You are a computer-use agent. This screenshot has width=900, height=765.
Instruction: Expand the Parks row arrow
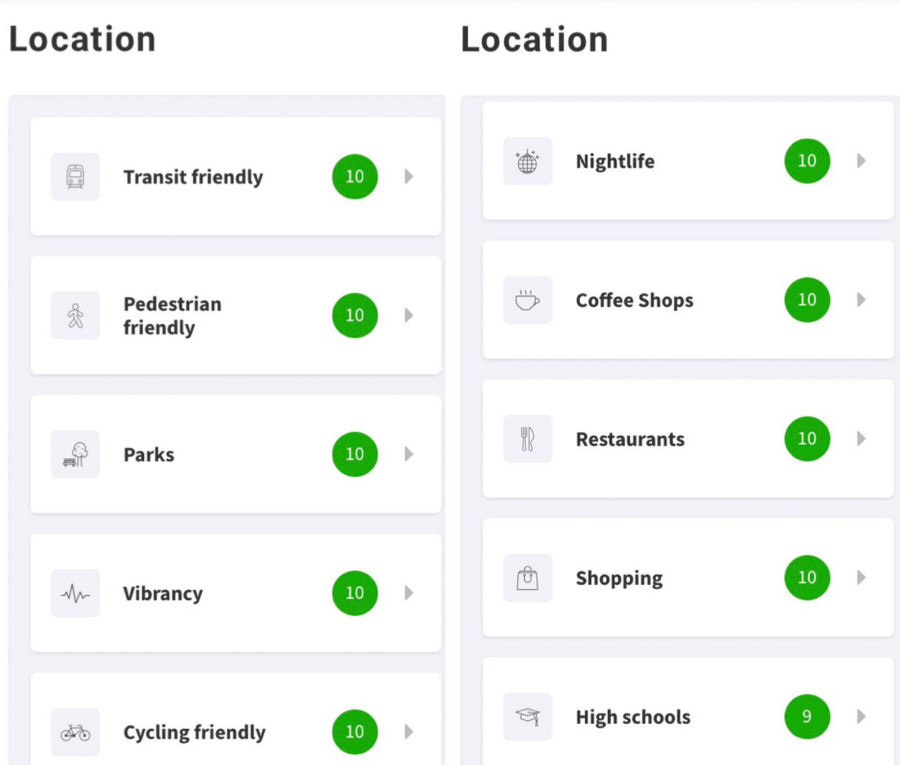pos(409,455)
